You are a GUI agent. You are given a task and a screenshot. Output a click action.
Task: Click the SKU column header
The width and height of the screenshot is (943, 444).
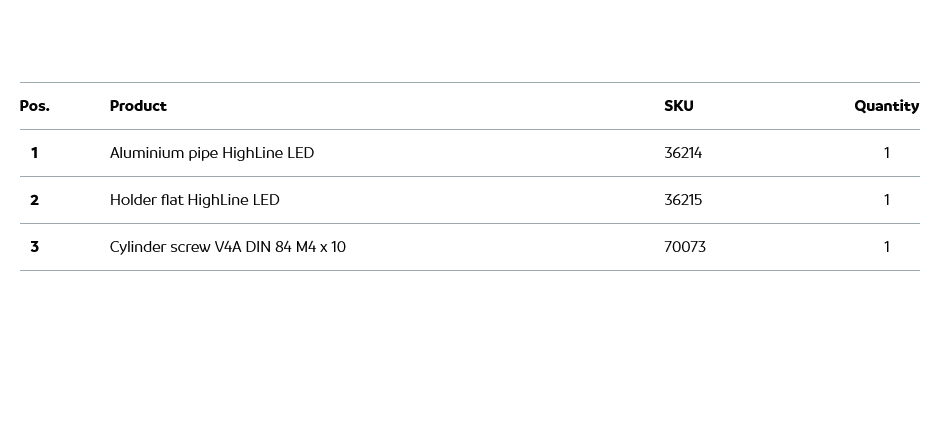678,106
